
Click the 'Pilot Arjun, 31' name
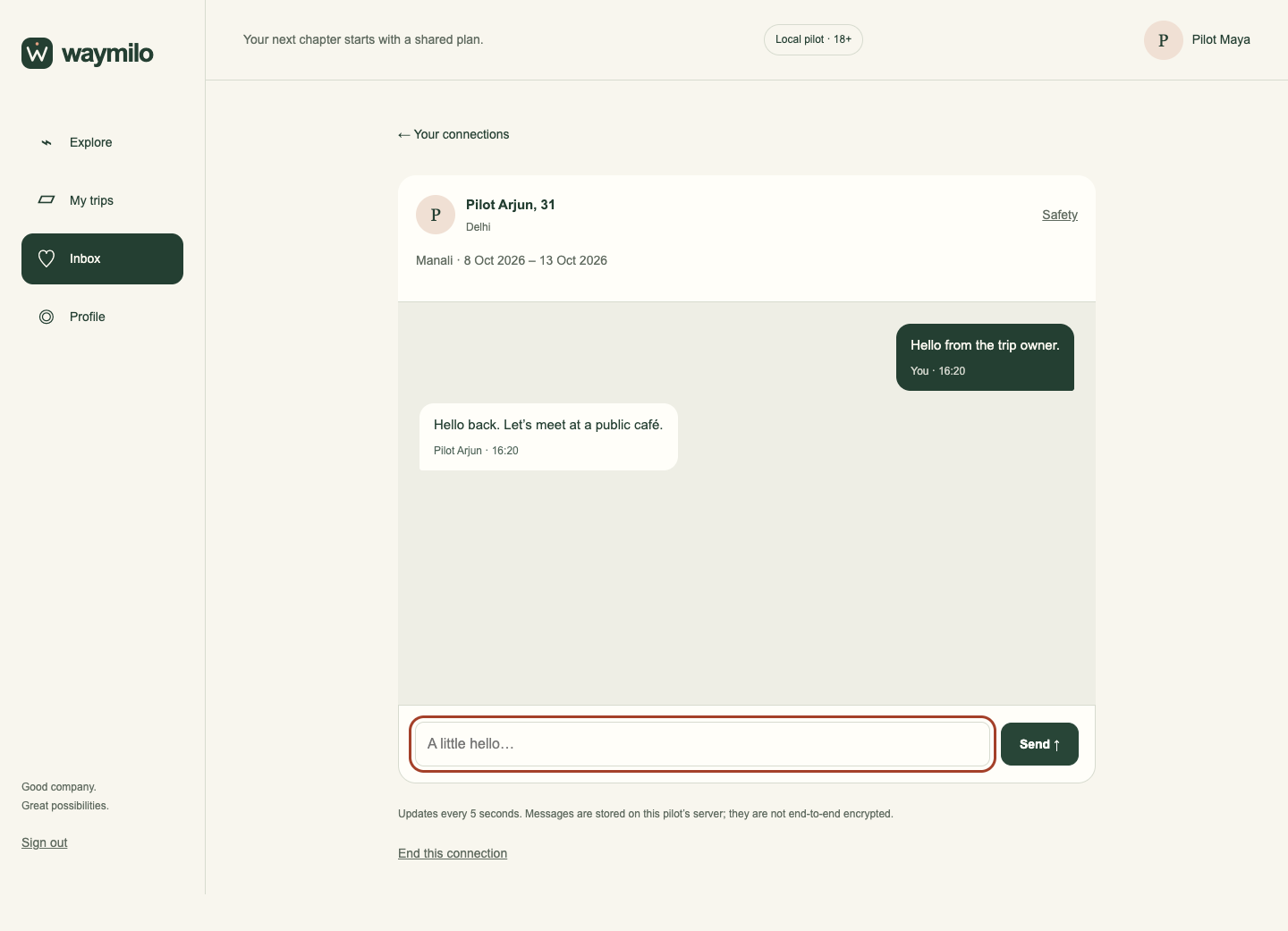511,205
